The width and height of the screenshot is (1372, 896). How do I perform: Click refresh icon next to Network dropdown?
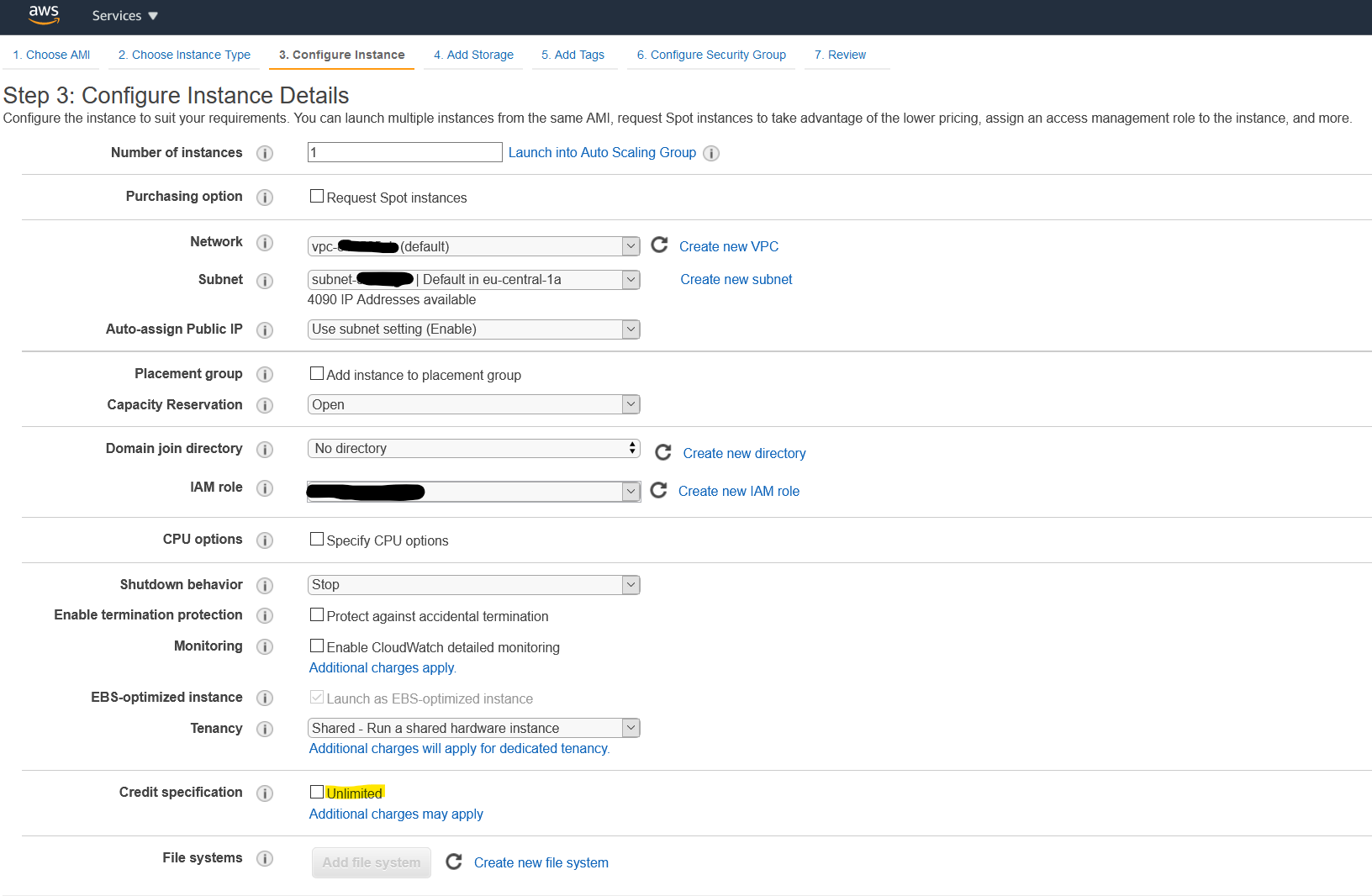tap(660, 245)
